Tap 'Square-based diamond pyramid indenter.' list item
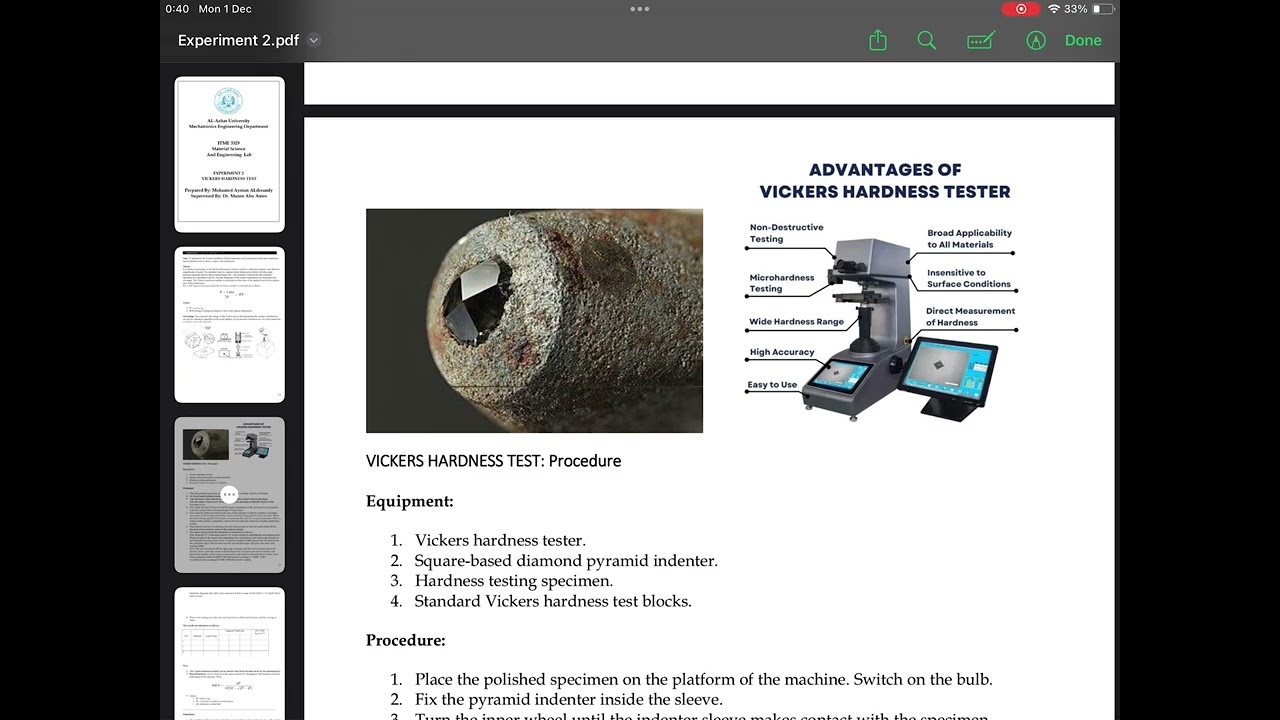This screenshot has width=1280, height=720. 566,561
